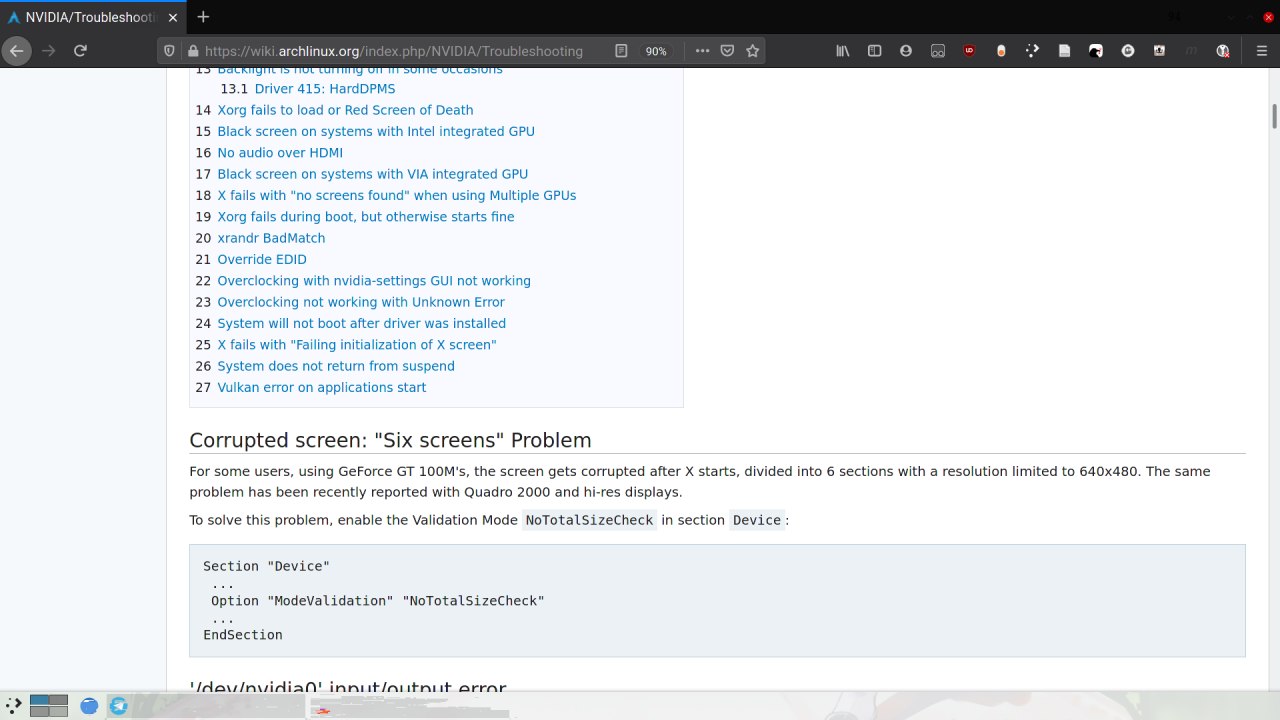Click the glasses extension icon
The height and width of the screenshot is (720, 1280).
click(938, 50)
